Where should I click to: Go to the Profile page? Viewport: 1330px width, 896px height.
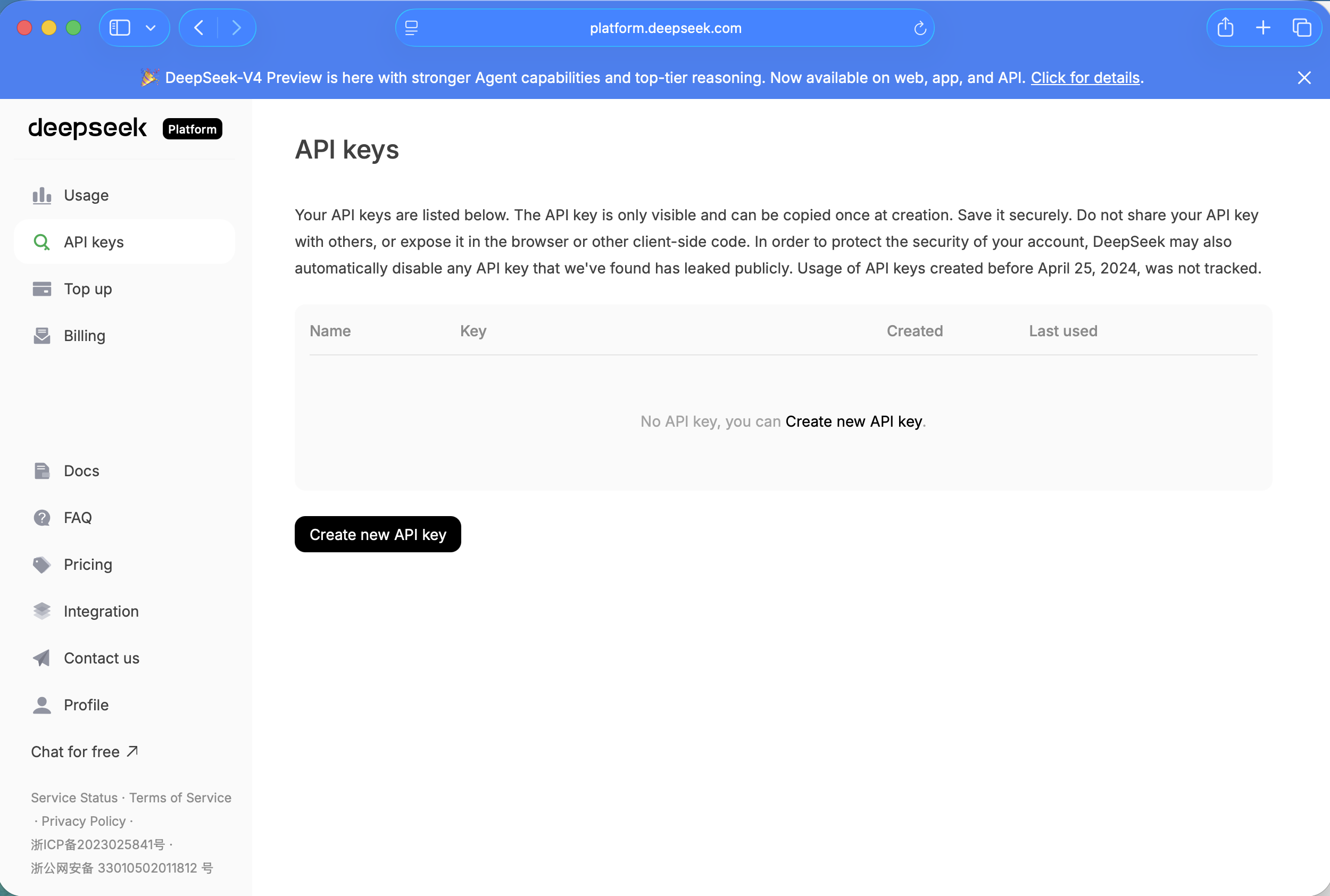point(124,705)
